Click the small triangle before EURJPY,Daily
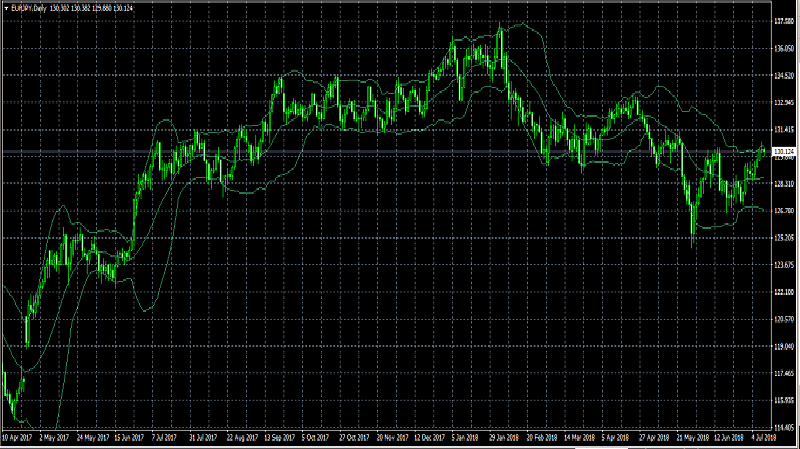 click(6, 8)
